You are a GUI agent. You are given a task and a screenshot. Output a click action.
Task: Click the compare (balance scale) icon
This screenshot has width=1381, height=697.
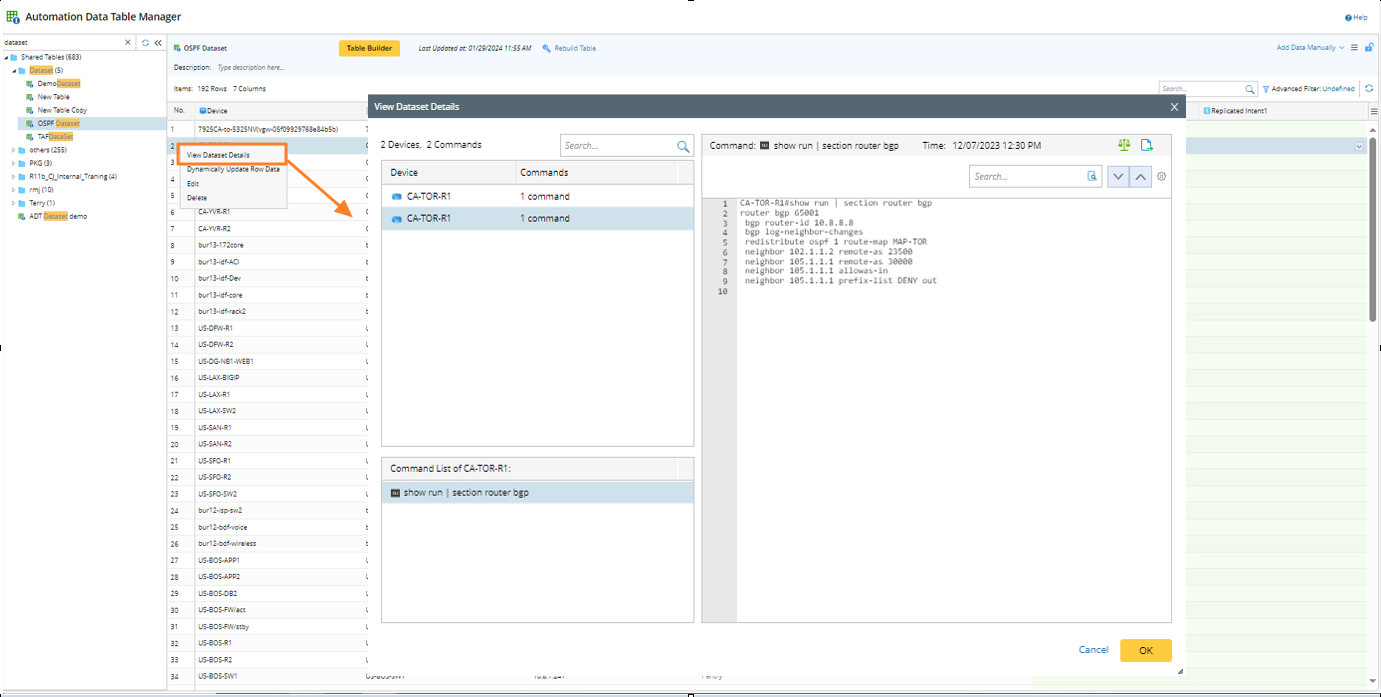click(1124, 145)
